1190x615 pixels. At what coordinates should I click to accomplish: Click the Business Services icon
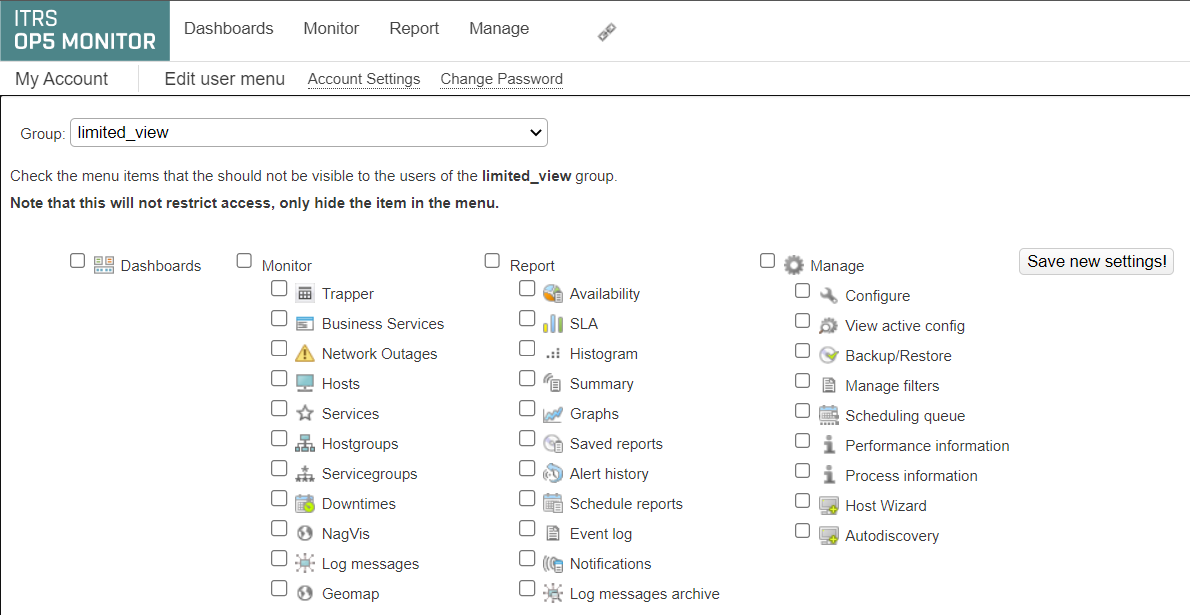point(304,323)
